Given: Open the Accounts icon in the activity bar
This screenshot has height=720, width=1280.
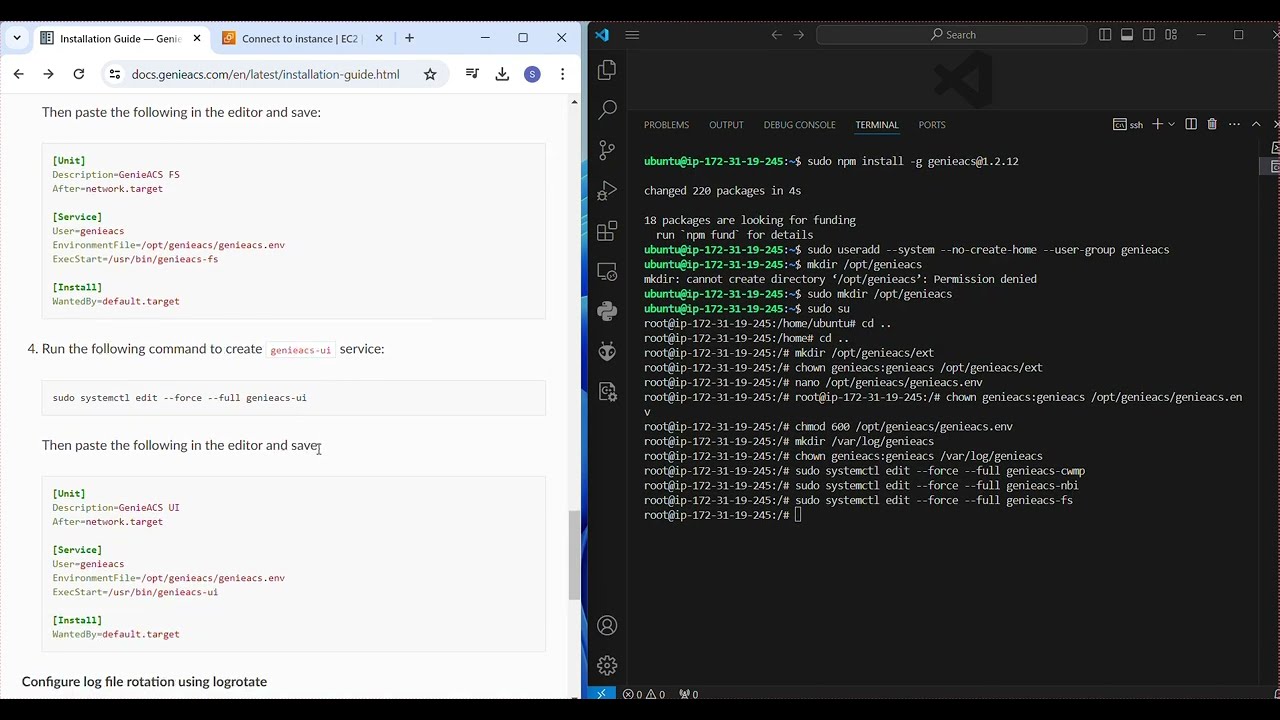Looking at the screenshot, I should [607, 626].
